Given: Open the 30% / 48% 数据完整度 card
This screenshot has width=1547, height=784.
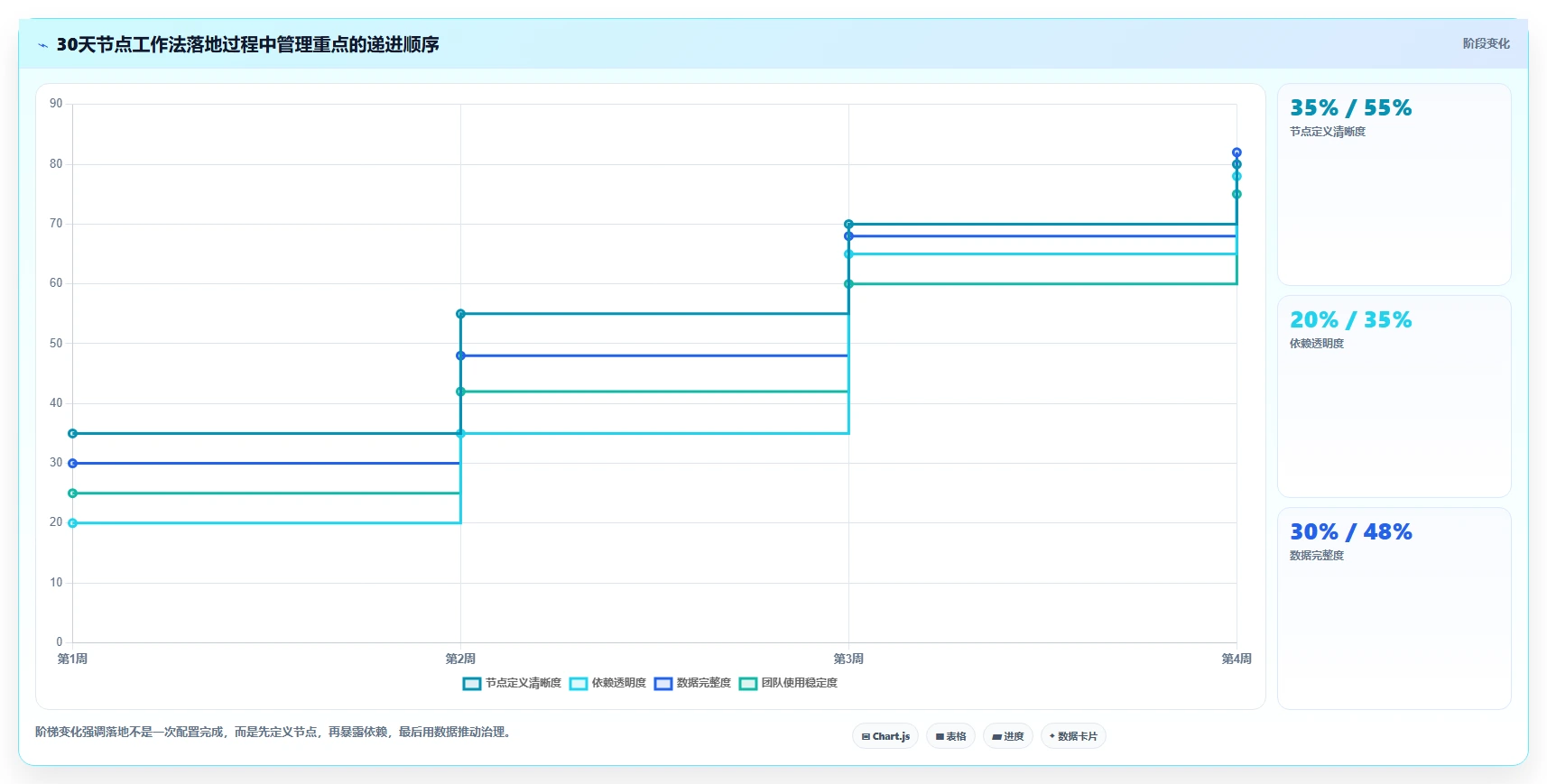Looking at the screenshot, I should 1394,609.
